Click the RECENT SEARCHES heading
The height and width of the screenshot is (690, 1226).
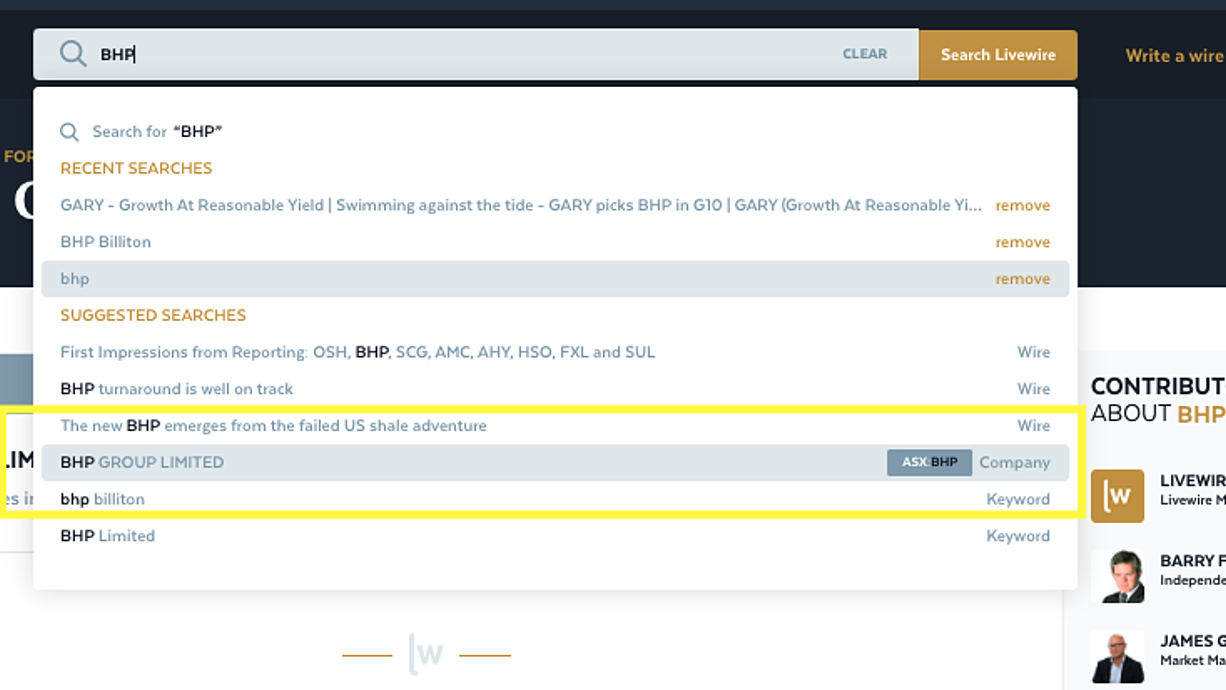[136, 168]
